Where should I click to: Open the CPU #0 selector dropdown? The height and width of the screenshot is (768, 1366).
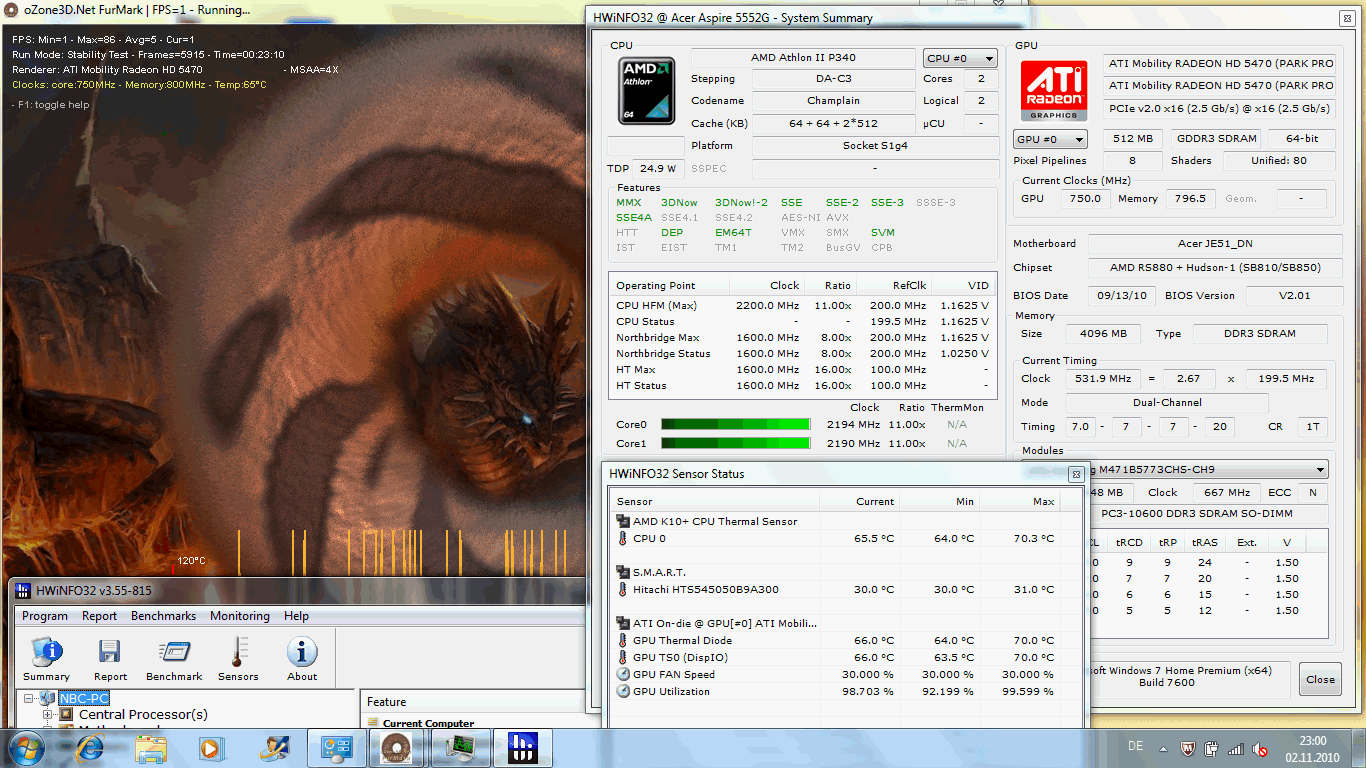(x=959, y=59)
